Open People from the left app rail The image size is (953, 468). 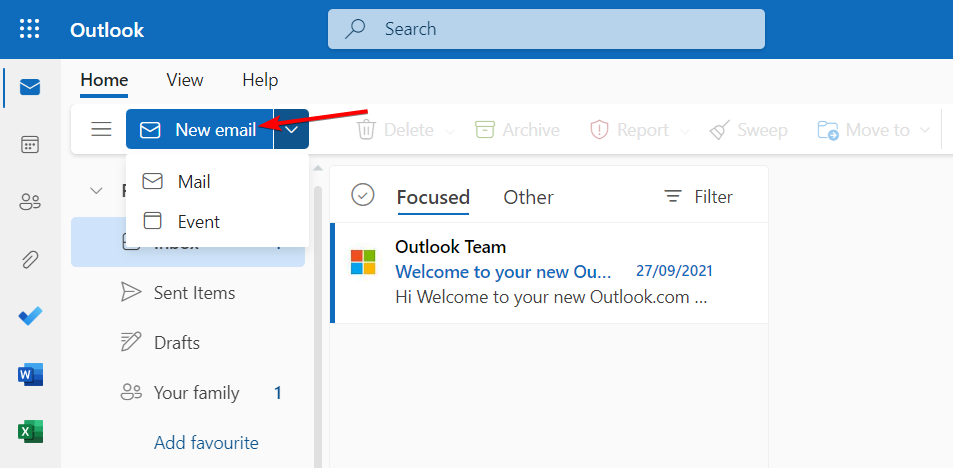(30, 202)
